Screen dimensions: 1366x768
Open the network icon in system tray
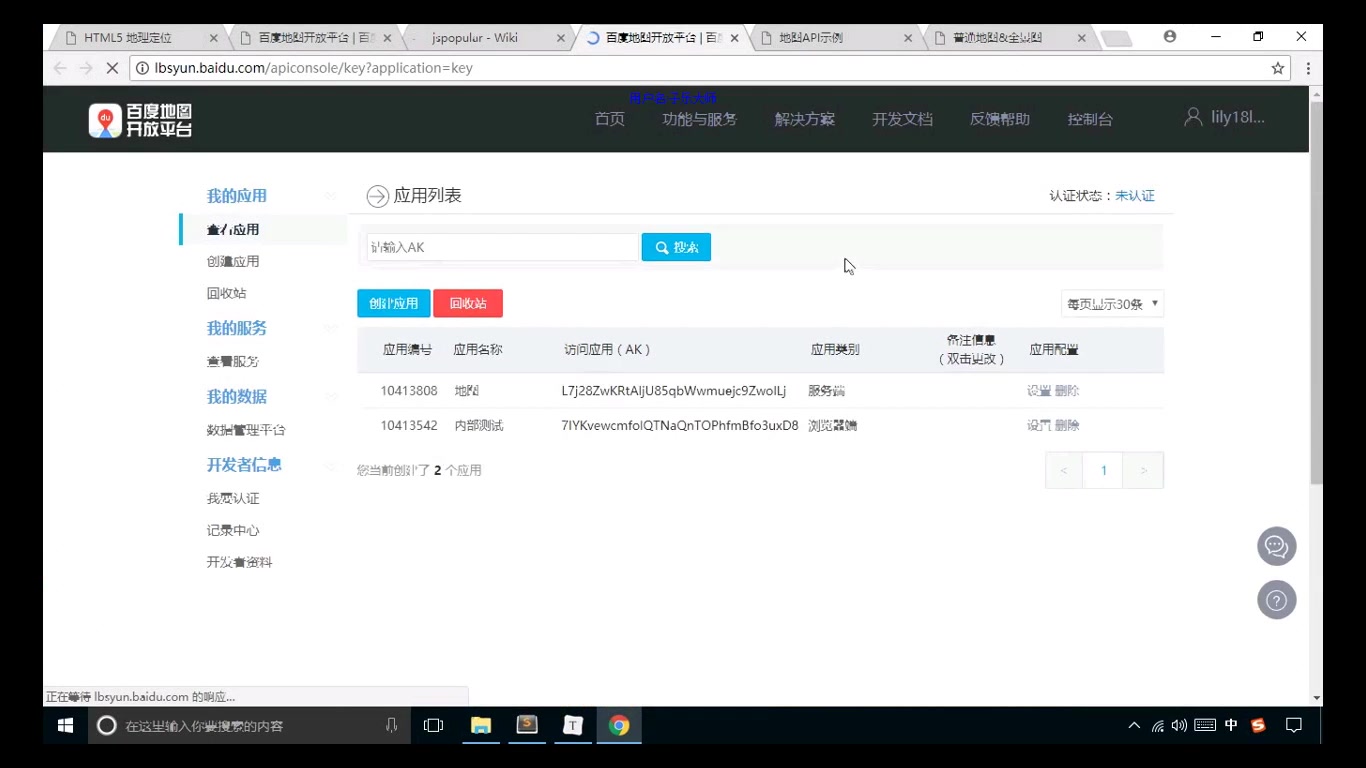1157,725
